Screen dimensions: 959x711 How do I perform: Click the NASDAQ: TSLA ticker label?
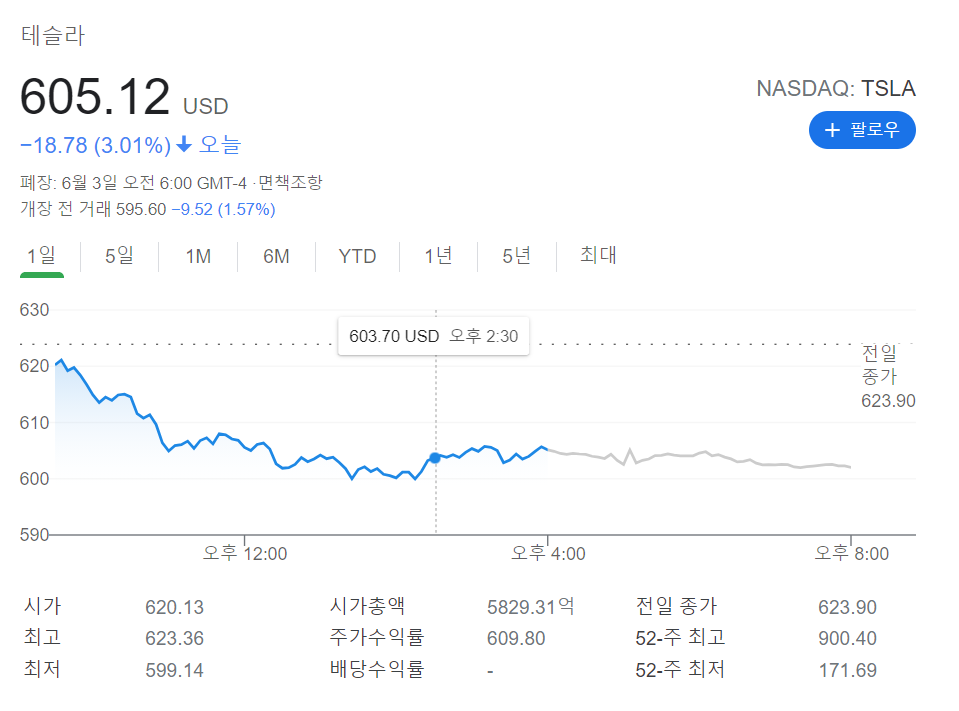(835, 89)
